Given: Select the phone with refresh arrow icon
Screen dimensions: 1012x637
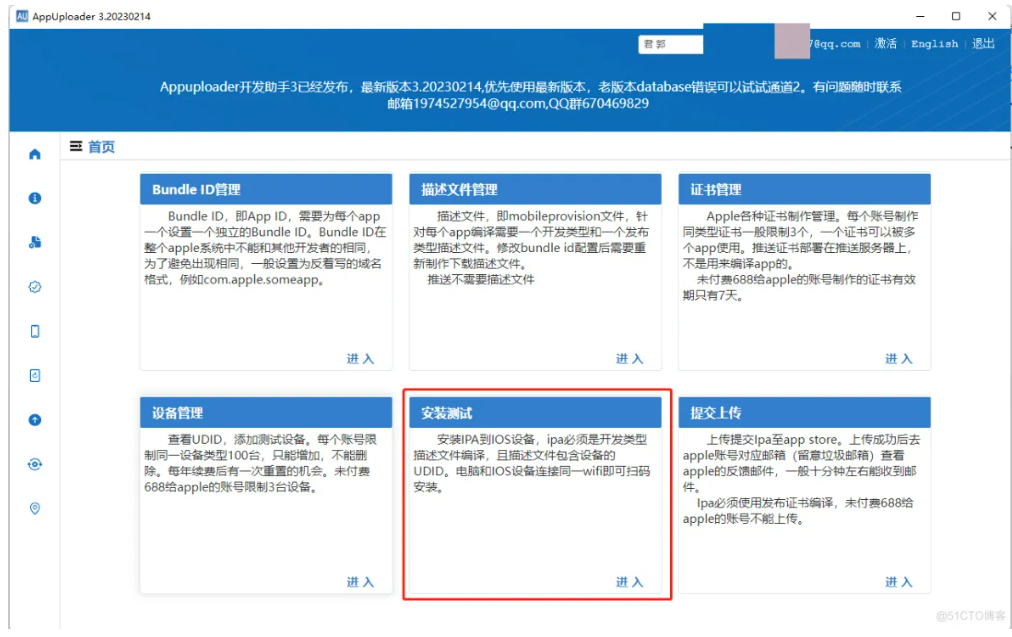Looking at the screenshot, I should coord(35,376).
